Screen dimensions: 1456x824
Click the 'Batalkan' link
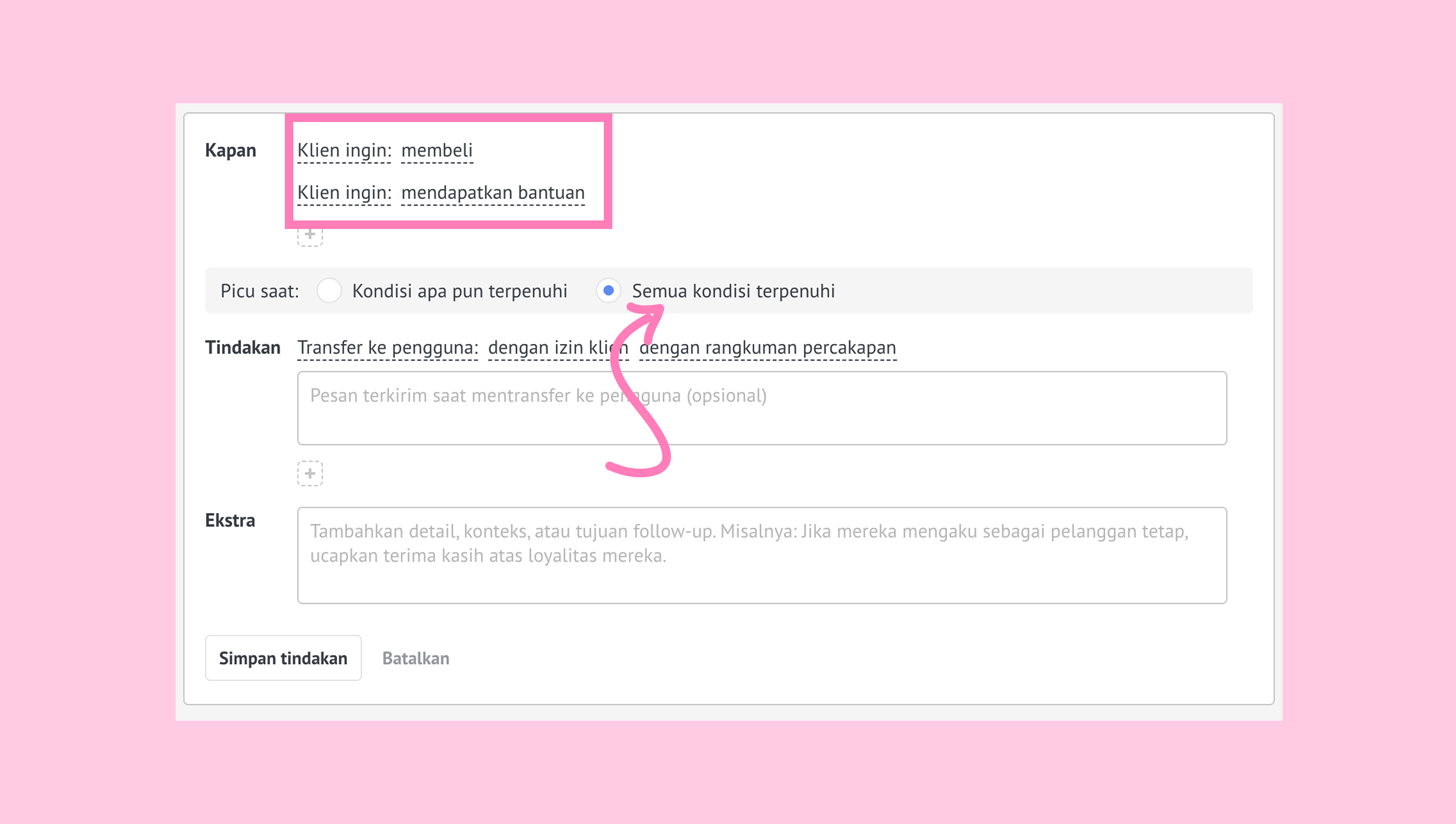tap(415, 658)
